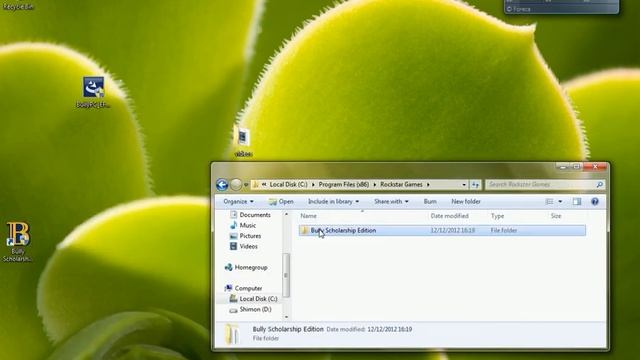
Task: Open the Share with menu
Action: pyautogui.click(x=391, y=202)
